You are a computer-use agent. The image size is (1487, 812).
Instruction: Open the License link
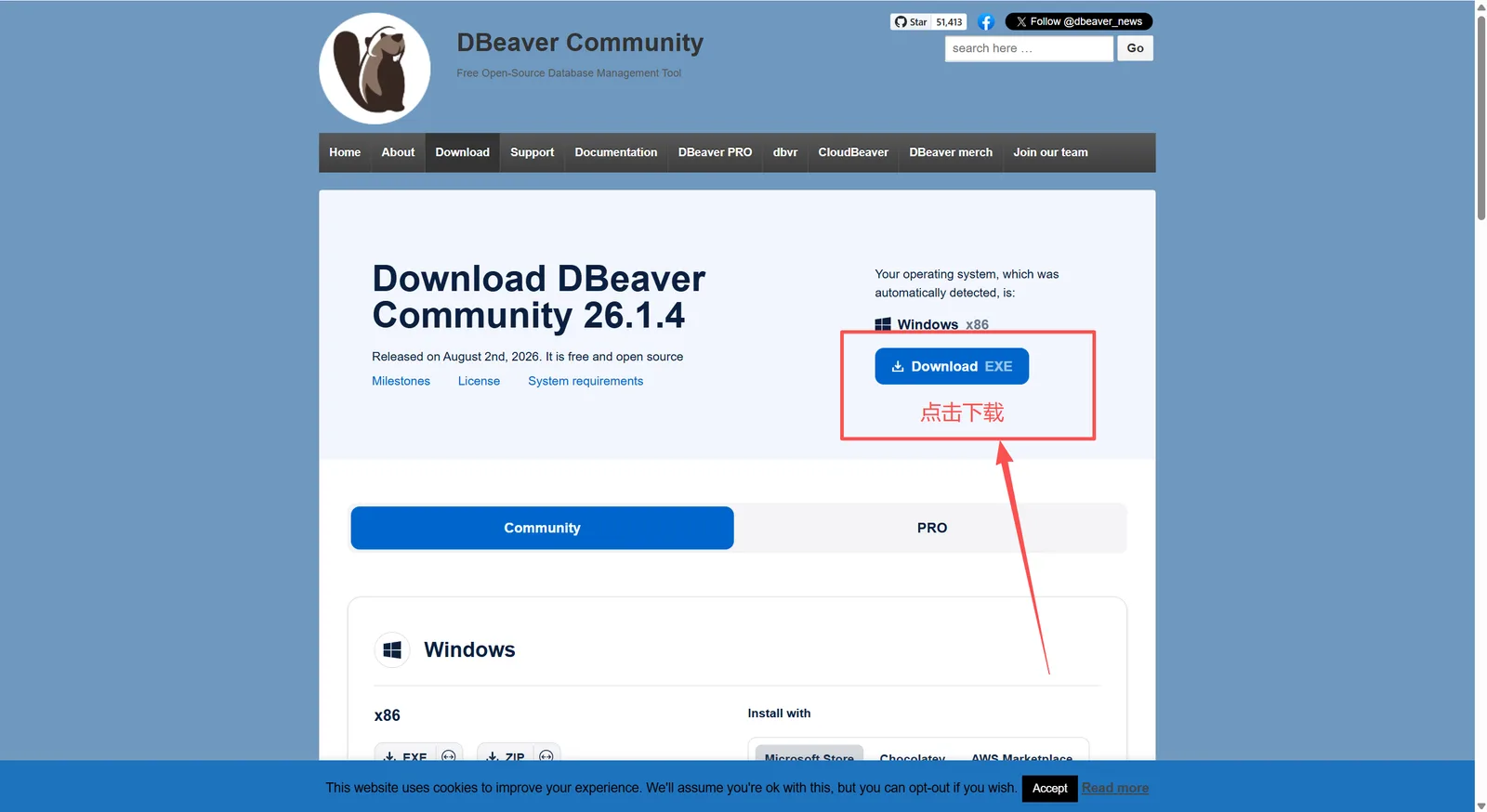[x=479, y=381]
